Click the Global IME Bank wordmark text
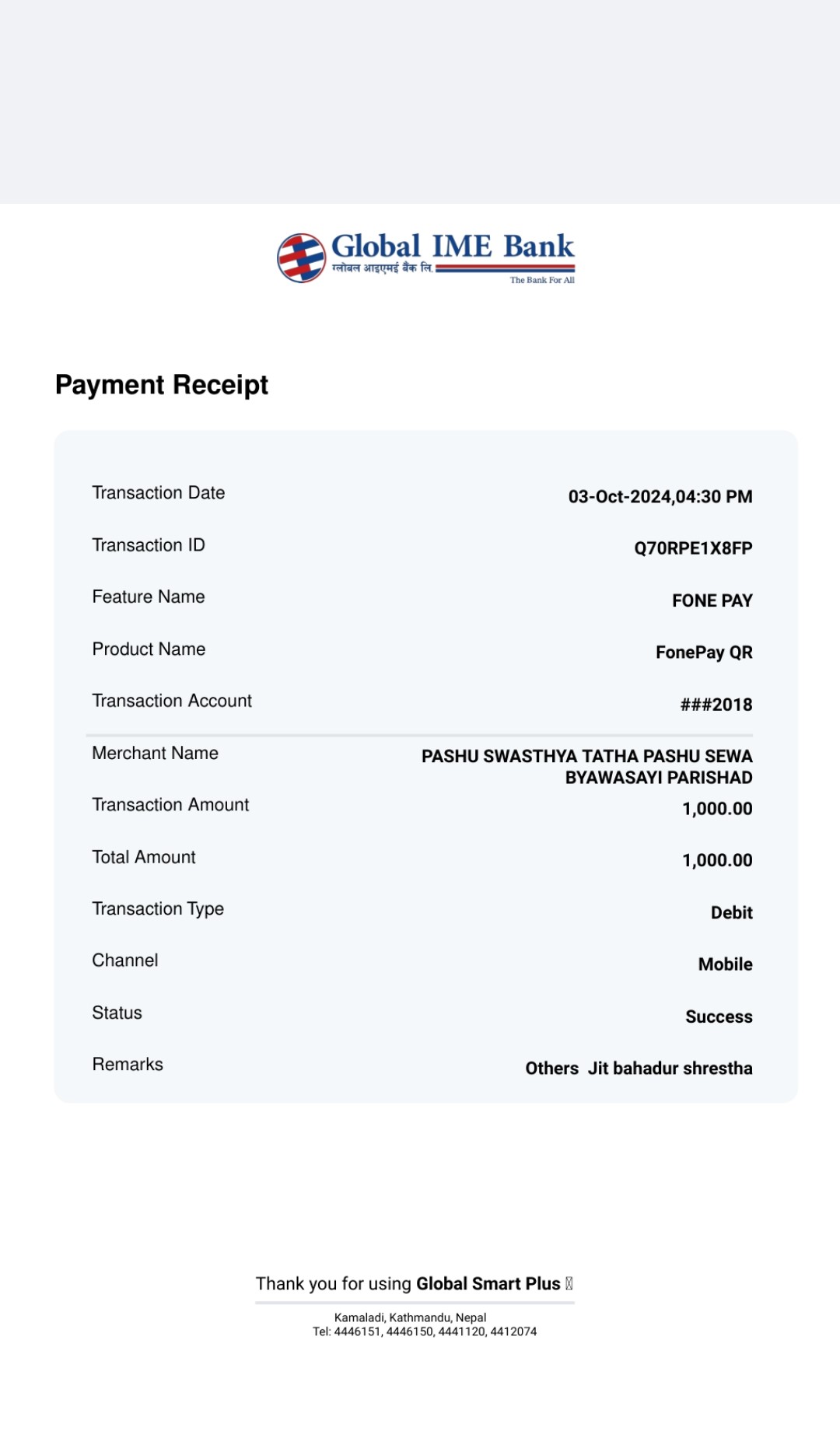Image resolution: width=840 pixels, height=1452 pixels. [453, 247]
